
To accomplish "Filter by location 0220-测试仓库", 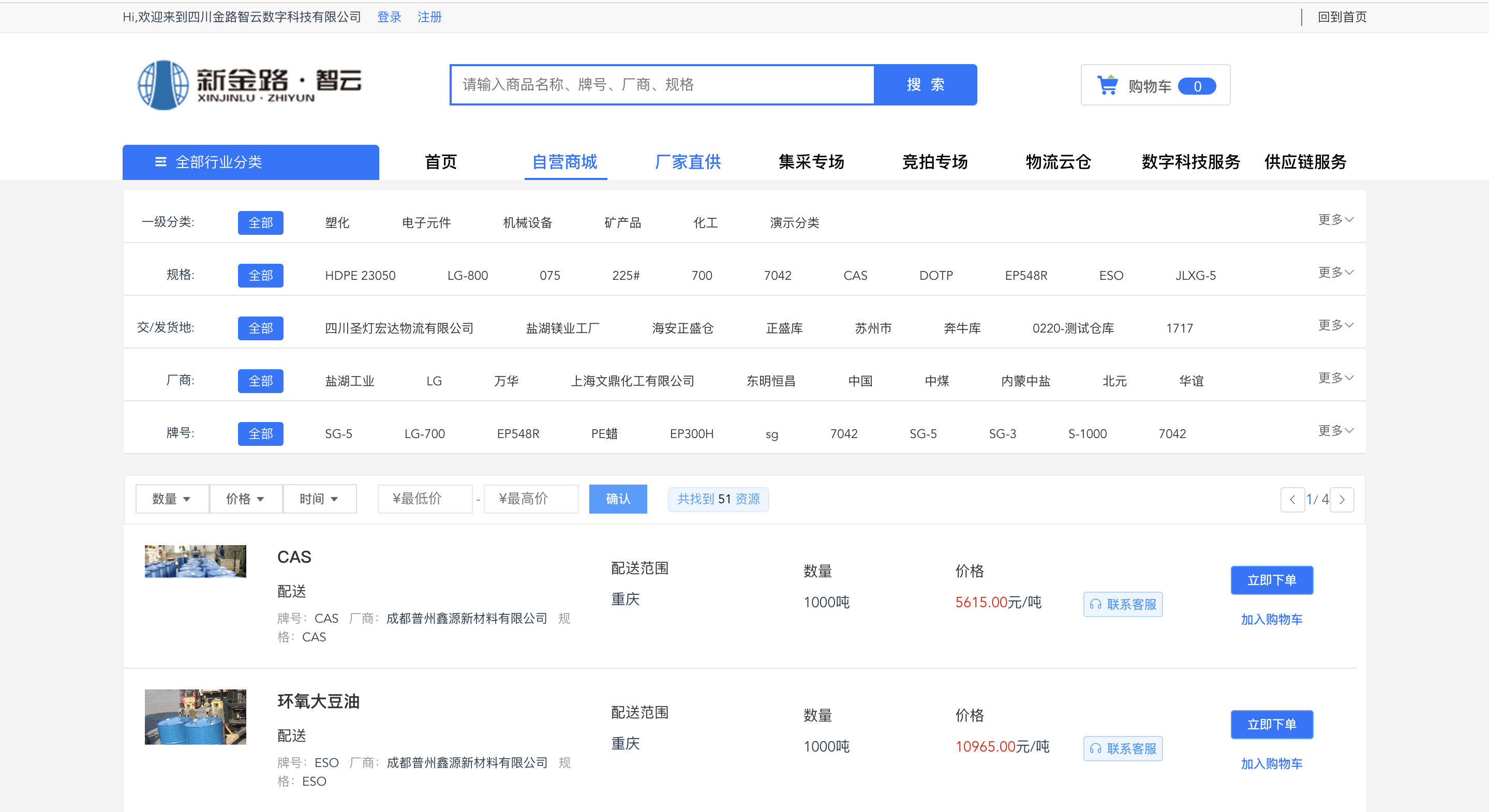I will tap(1073, 328).
